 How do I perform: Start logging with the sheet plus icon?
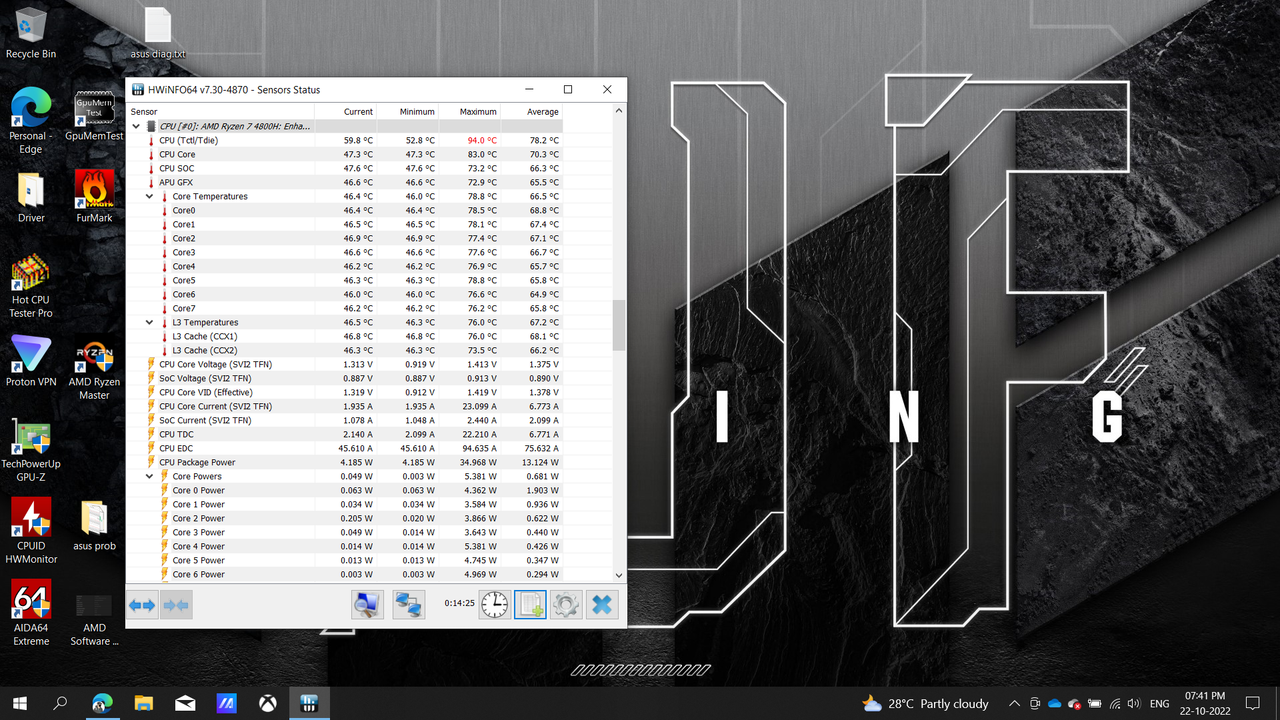[530, 604]
